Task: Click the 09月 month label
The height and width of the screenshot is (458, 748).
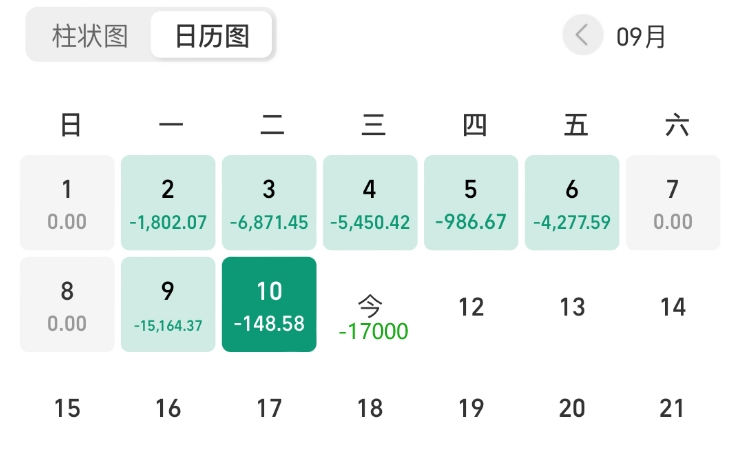Action: click(x=641, y=37)
